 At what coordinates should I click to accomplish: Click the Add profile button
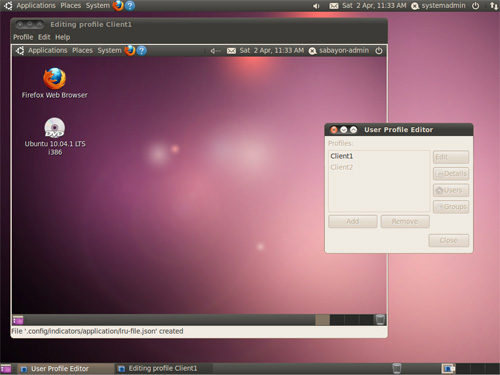353,221
